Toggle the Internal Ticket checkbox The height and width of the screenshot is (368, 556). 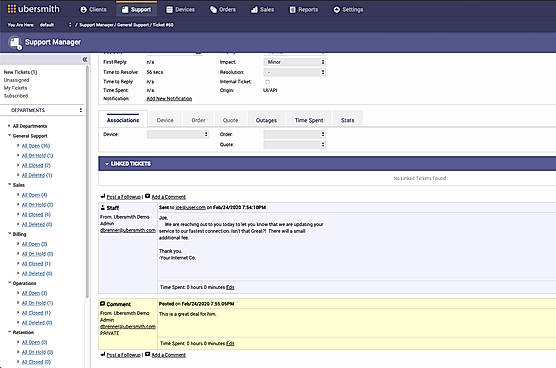coord(267,82)
